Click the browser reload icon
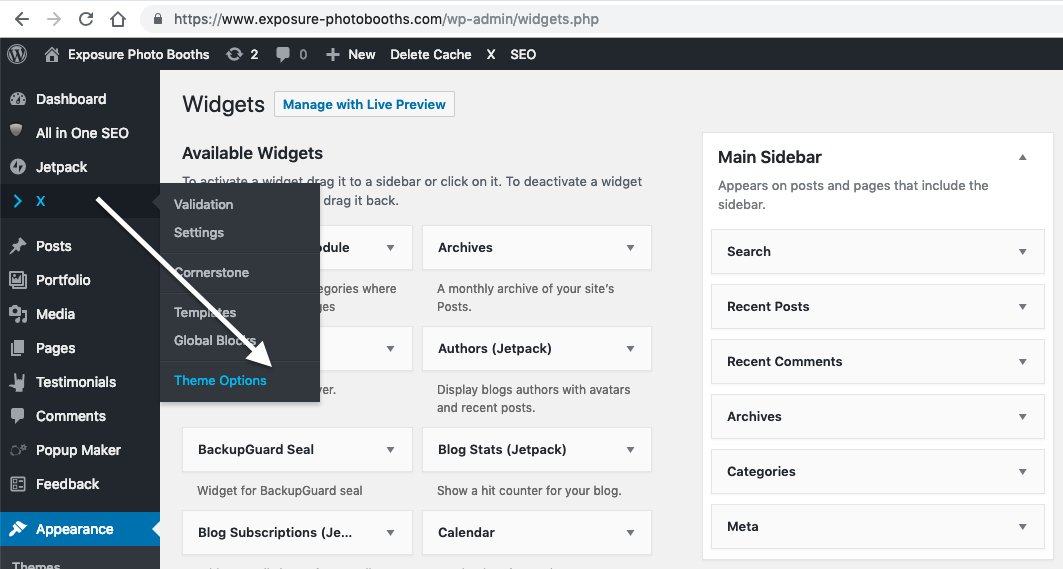Viewport: 1063px width, 569px height. coord(86,19)
